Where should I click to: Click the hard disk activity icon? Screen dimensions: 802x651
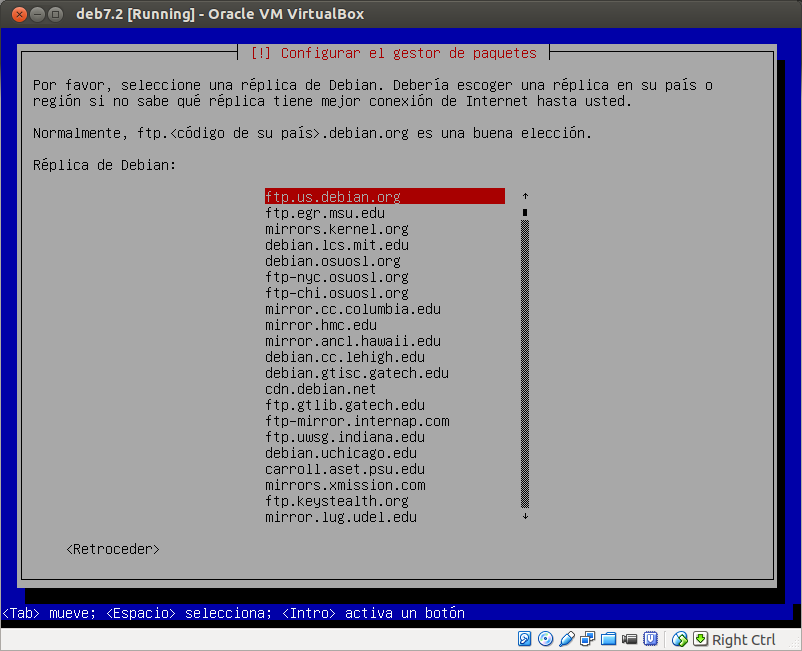pos(524,639)
